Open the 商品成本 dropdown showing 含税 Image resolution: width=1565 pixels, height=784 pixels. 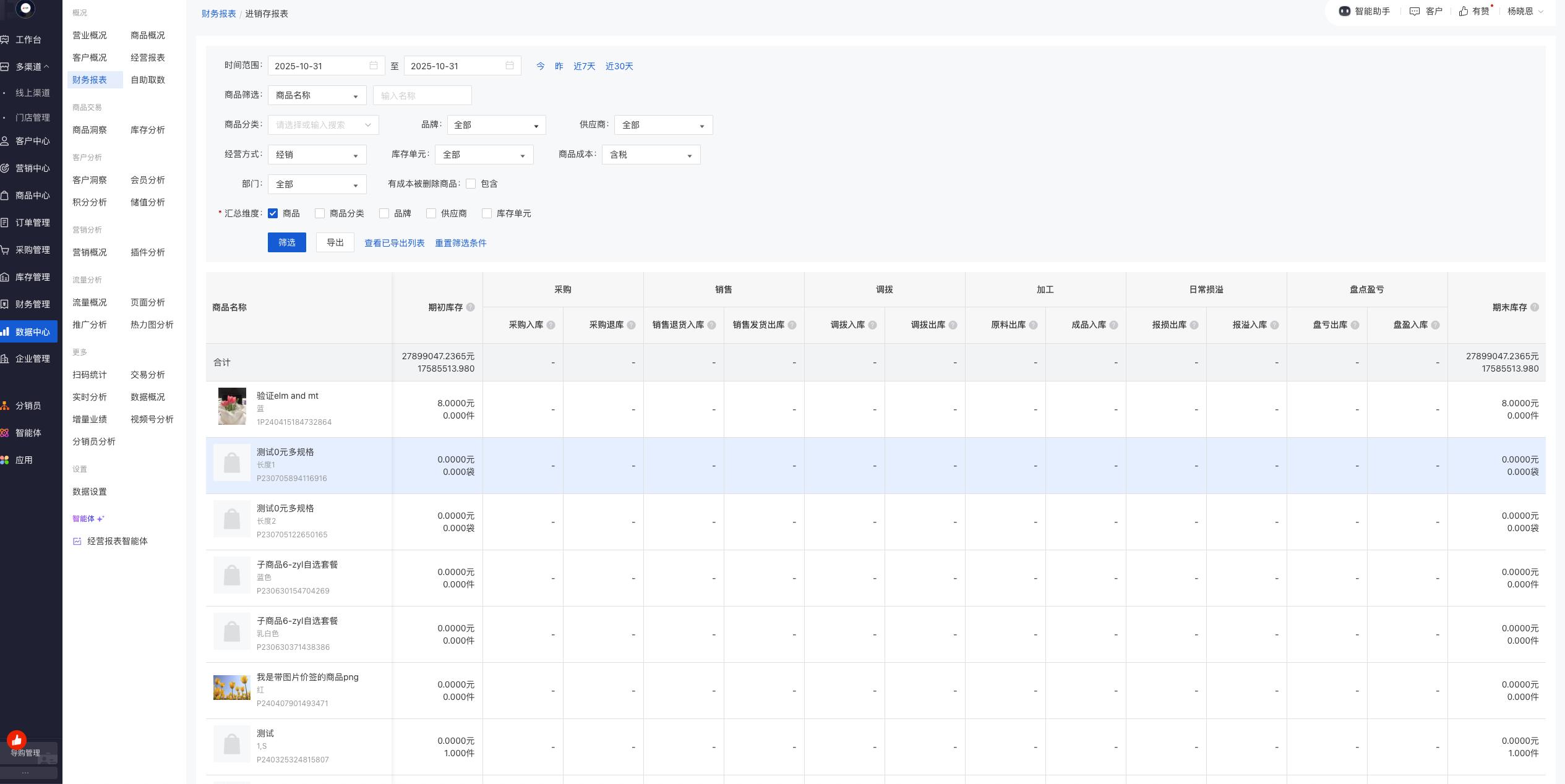pos(651,155)
